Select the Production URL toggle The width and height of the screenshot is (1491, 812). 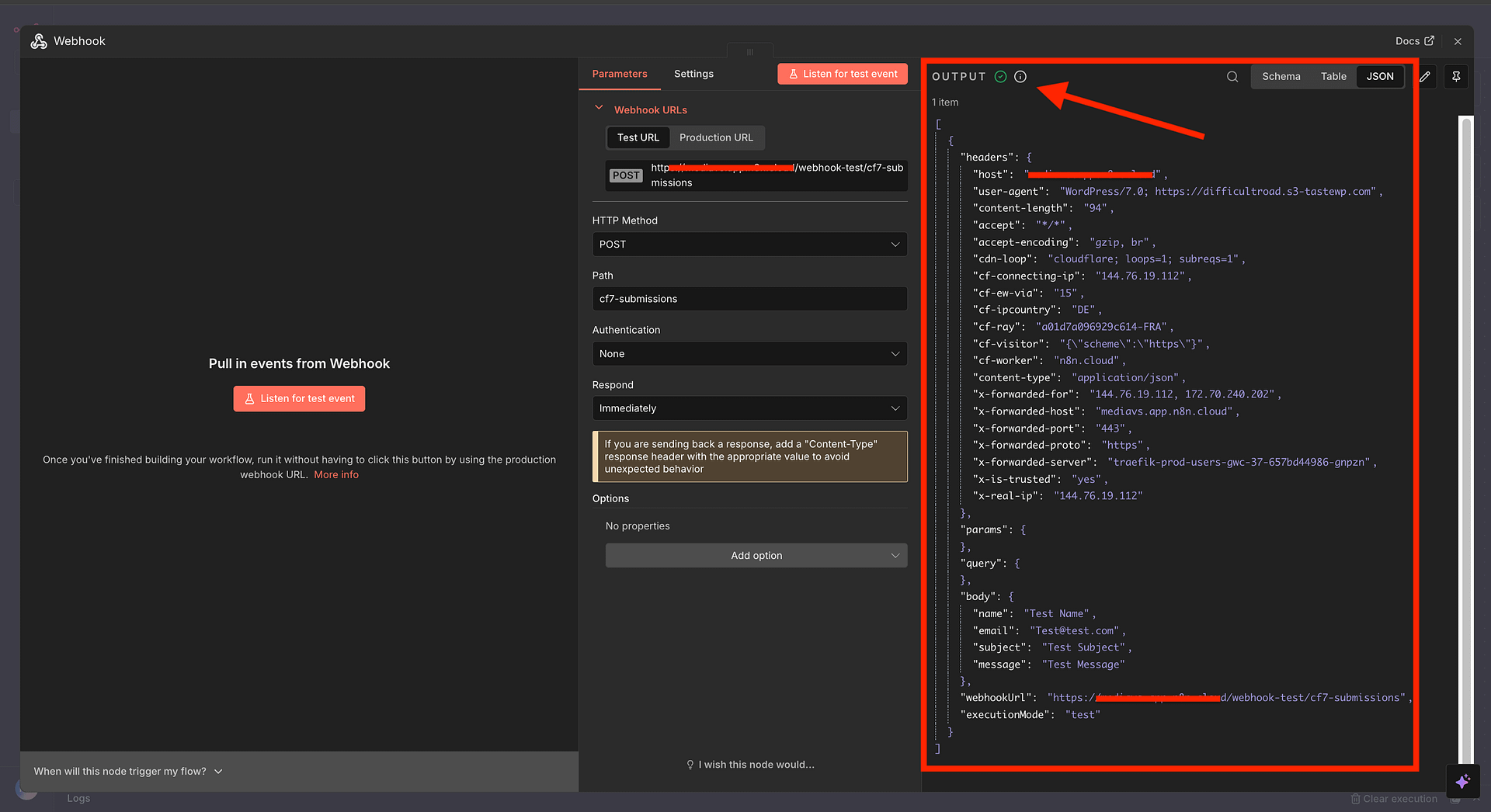click(716, 137)
